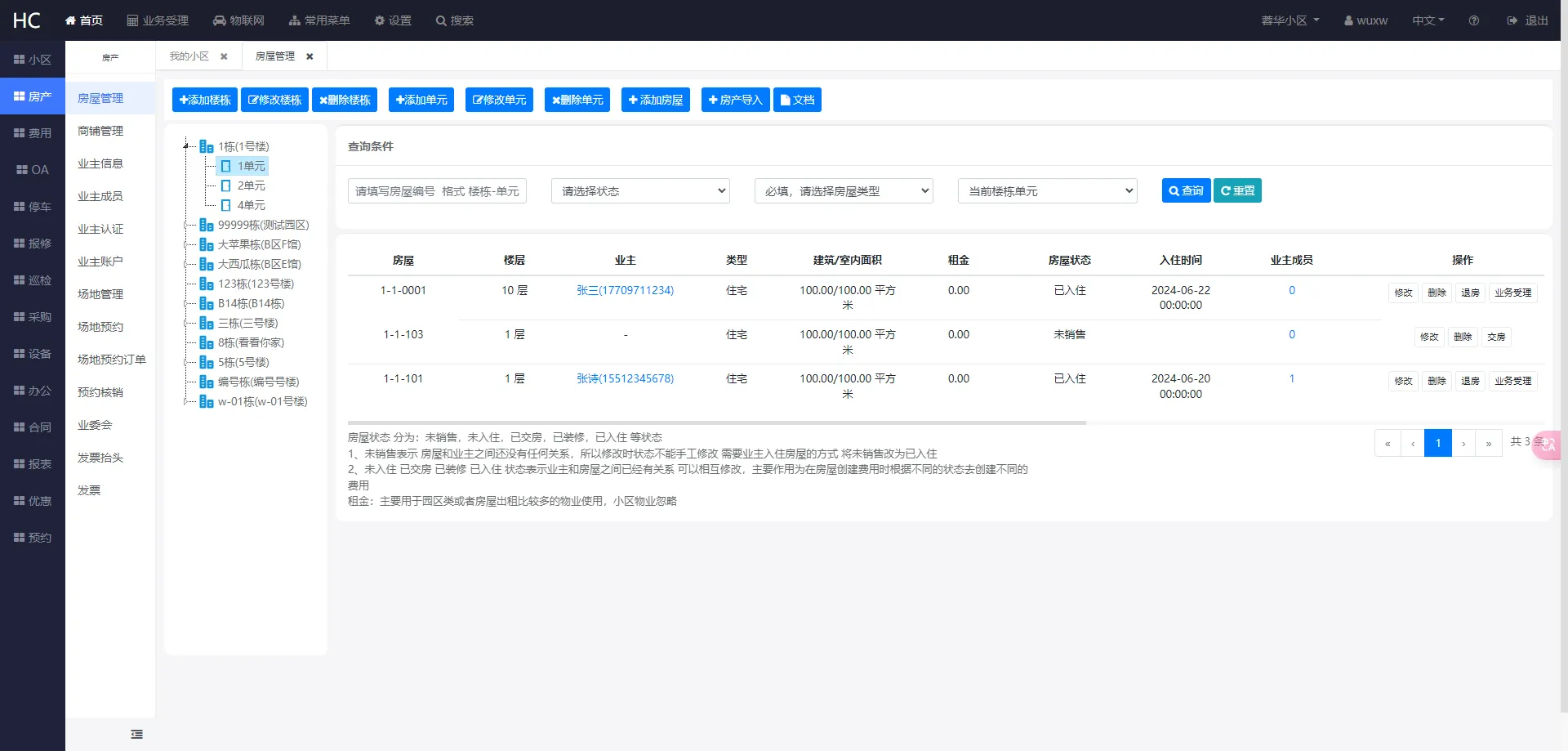Open owner link 张三(17709711234)
The width and height of the screenshot is (1568, 751).
(x=626, y=290)
